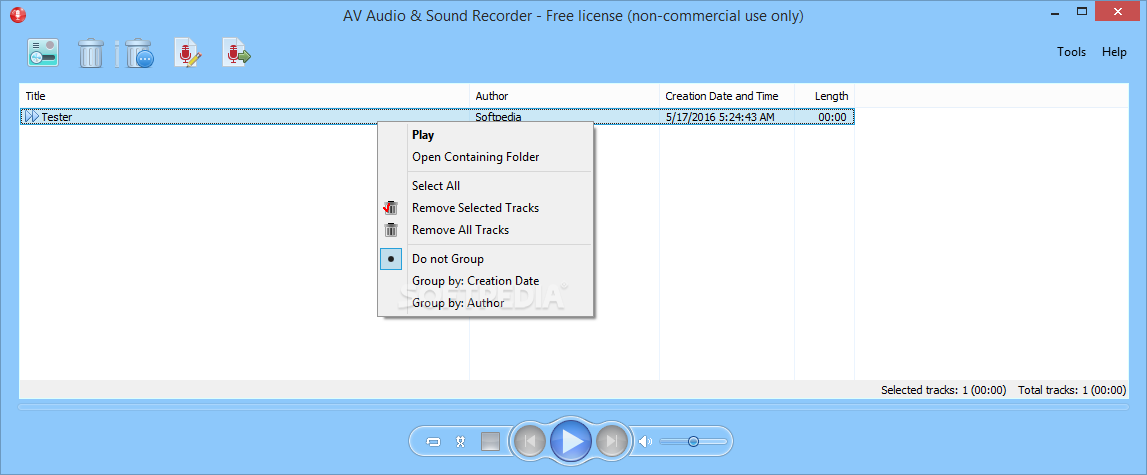Select the Tester track title

[x=56, y=116]
